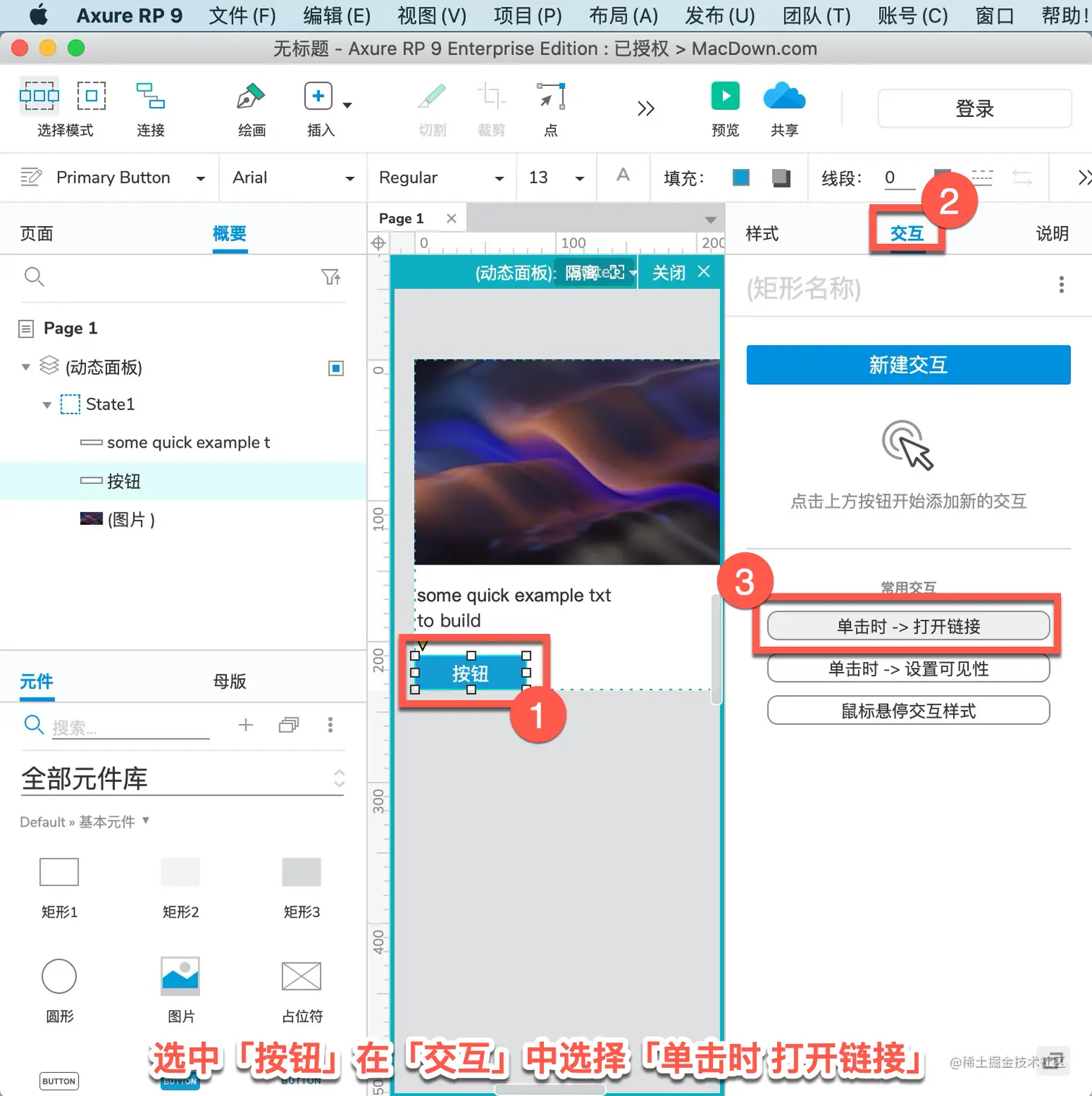Viewport: 1092px width, 1096px height.
Task: Click the blue 填充 fill color swatch
Action: (741, 178)
